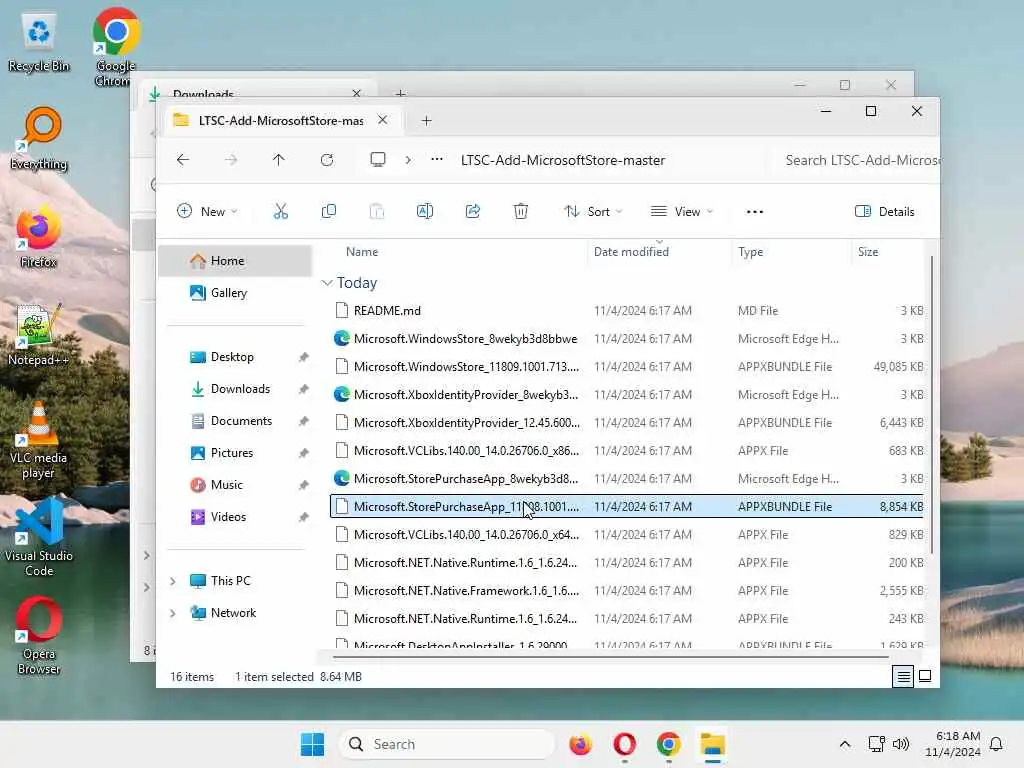Click the Search LTSC-Add-MicrosoftStore search box
Screen dimensions: 1024x768
[x=857, y=161]
